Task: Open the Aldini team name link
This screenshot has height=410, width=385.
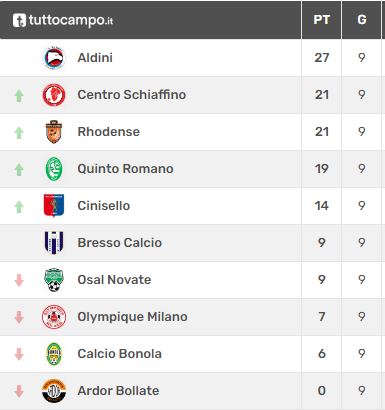Action: click(x=95, y=58)
